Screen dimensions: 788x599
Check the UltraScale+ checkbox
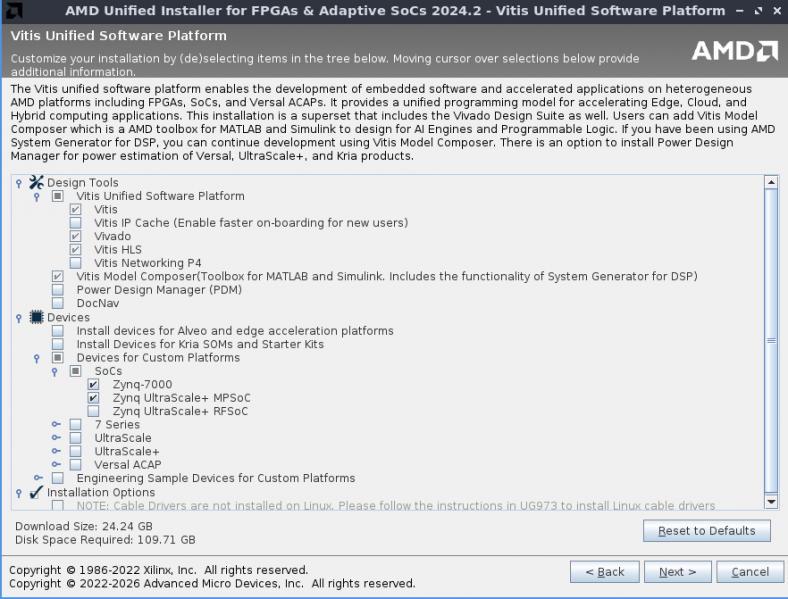click(x=75, y=451)
